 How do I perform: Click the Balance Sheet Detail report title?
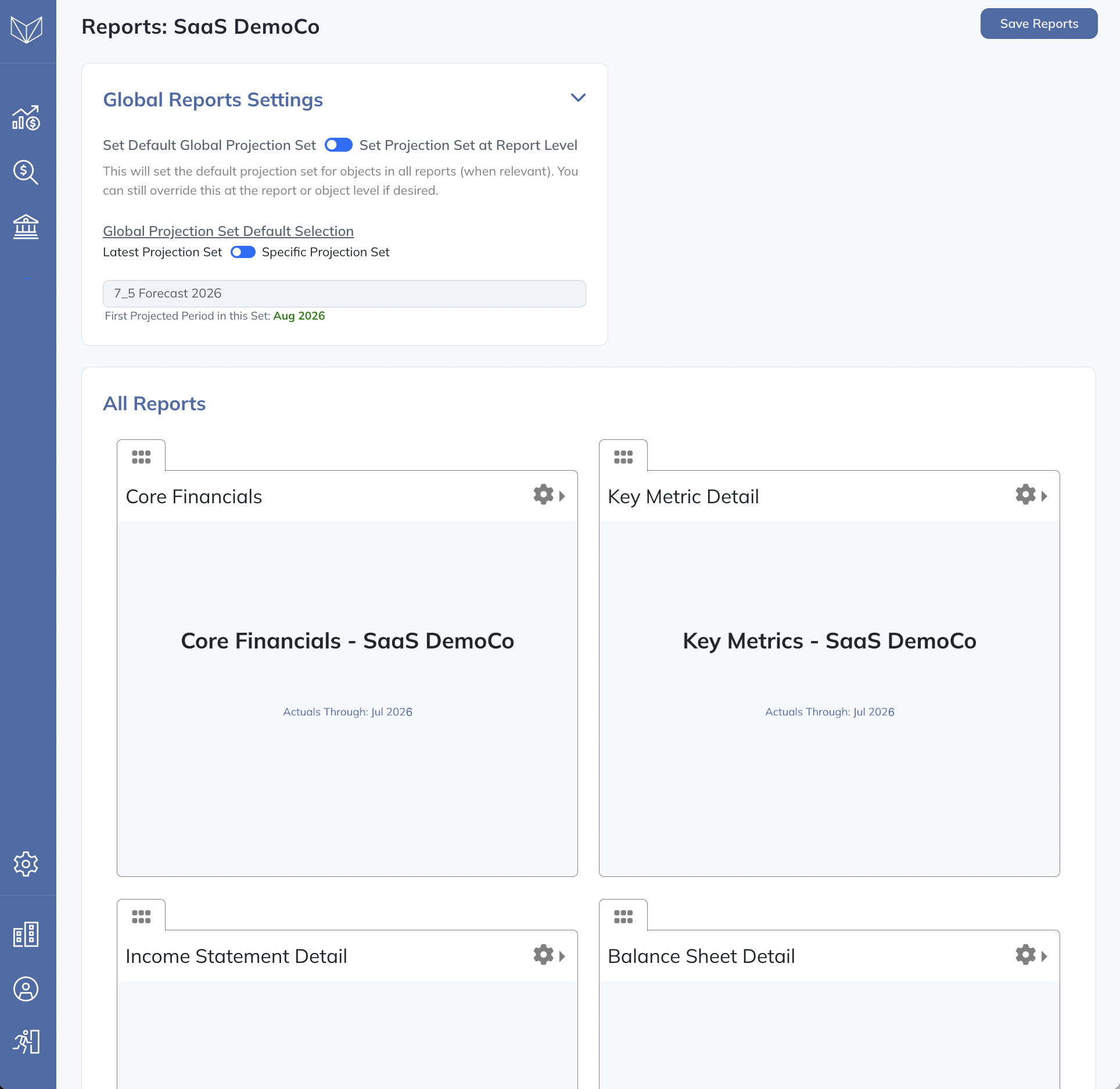(702, 957)
